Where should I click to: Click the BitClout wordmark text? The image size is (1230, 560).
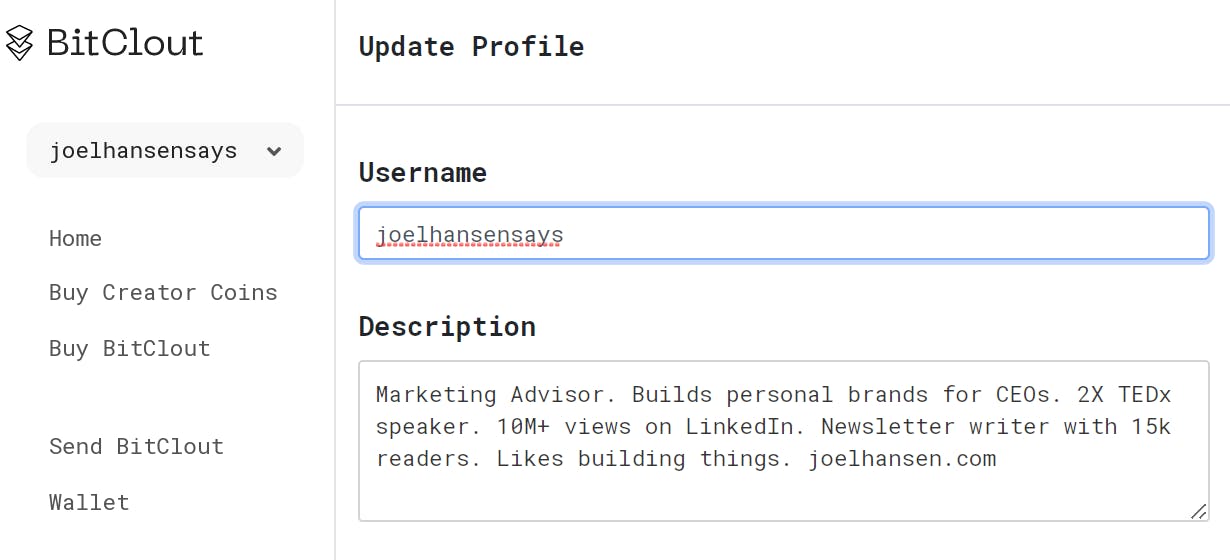pyautogui.click(x=125, y=42)
